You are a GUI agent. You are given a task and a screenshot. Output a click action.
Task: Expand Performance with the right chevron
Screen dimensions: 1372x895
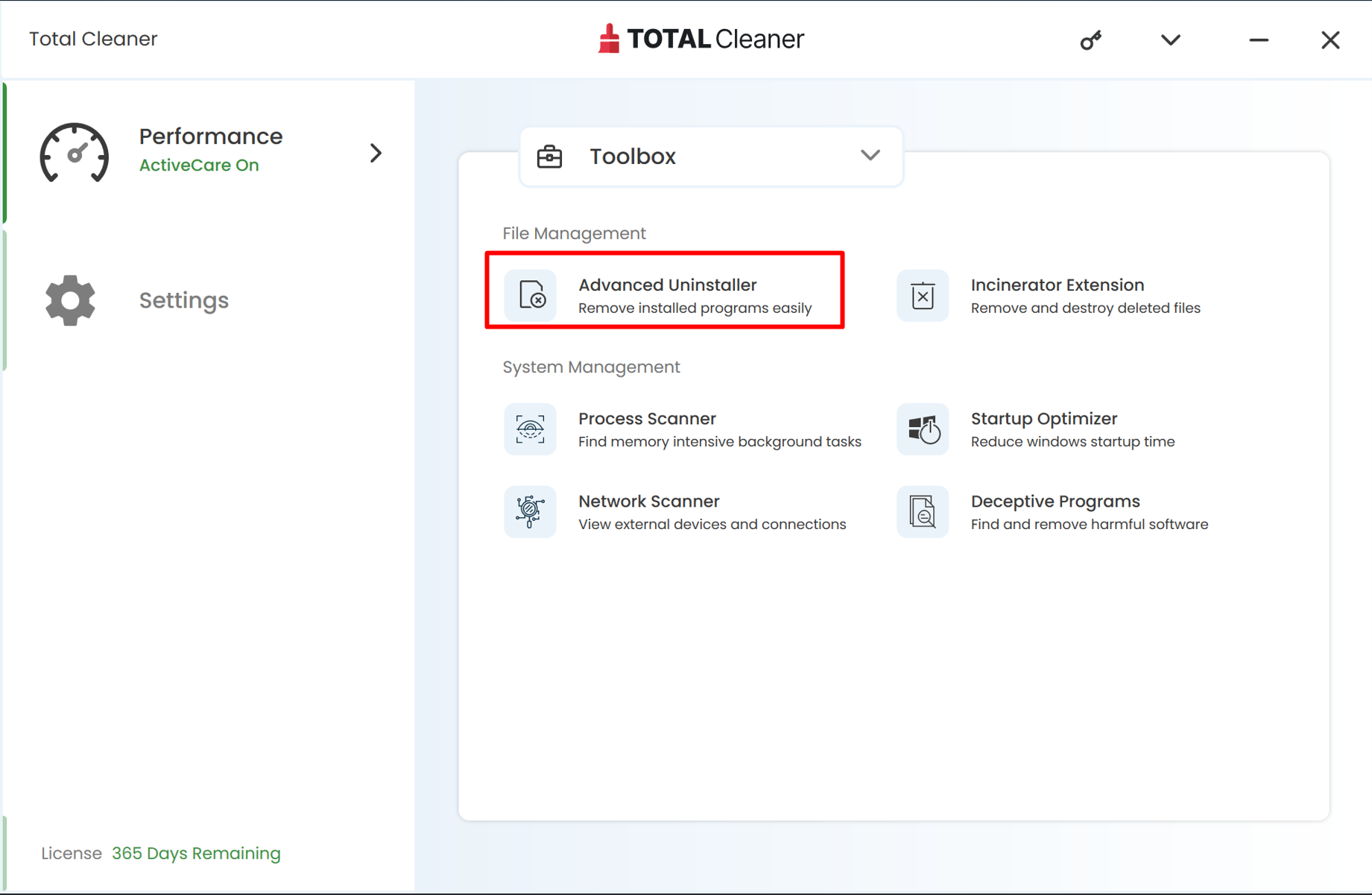(376, 153)
